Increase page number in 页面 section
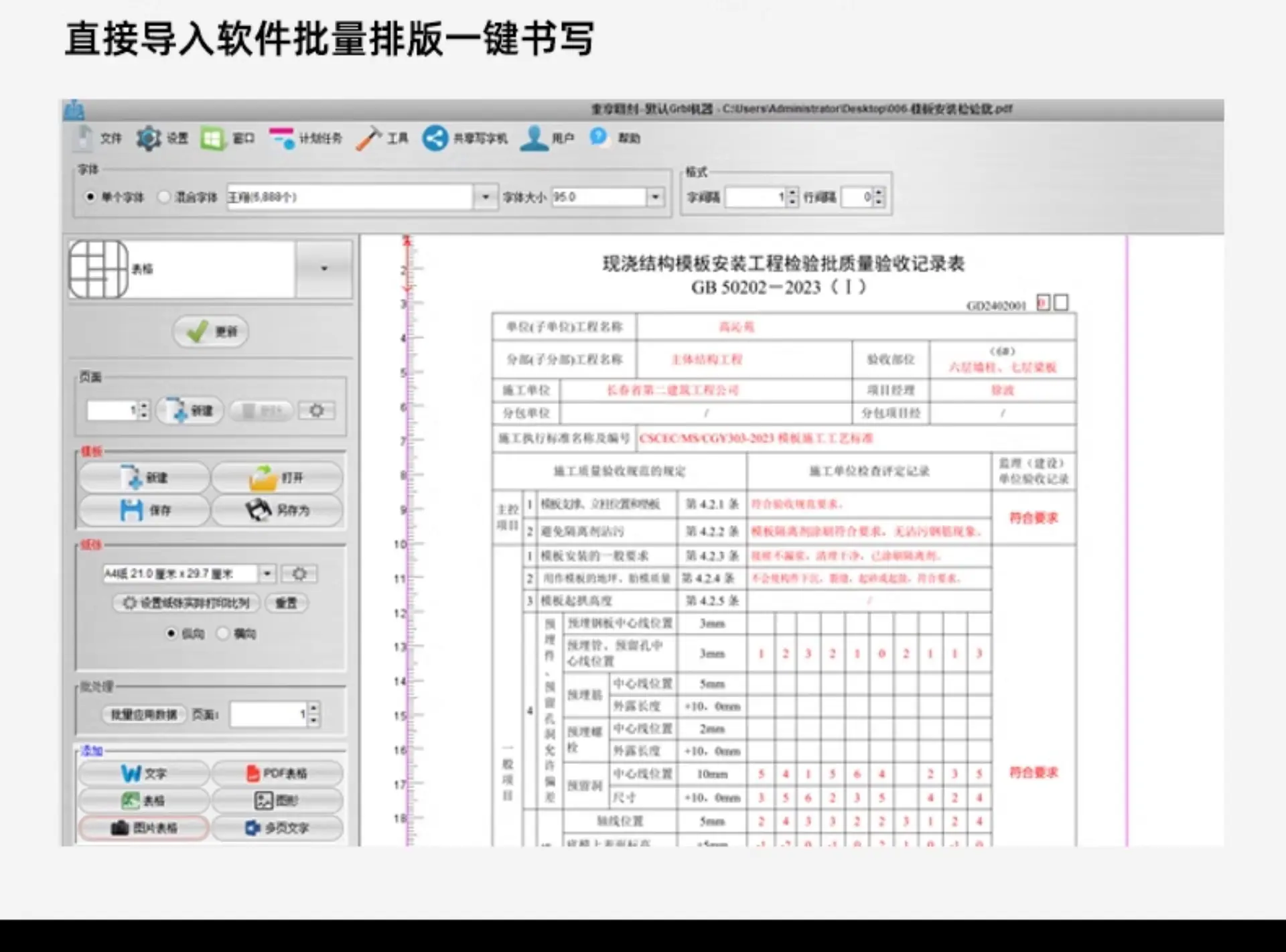 pos(143,406)
